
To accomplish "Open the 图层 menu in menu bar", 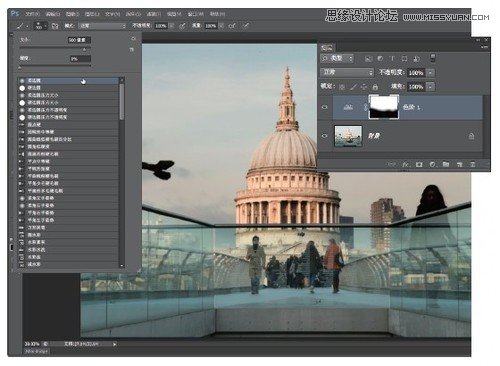I will tap(92, 14).
